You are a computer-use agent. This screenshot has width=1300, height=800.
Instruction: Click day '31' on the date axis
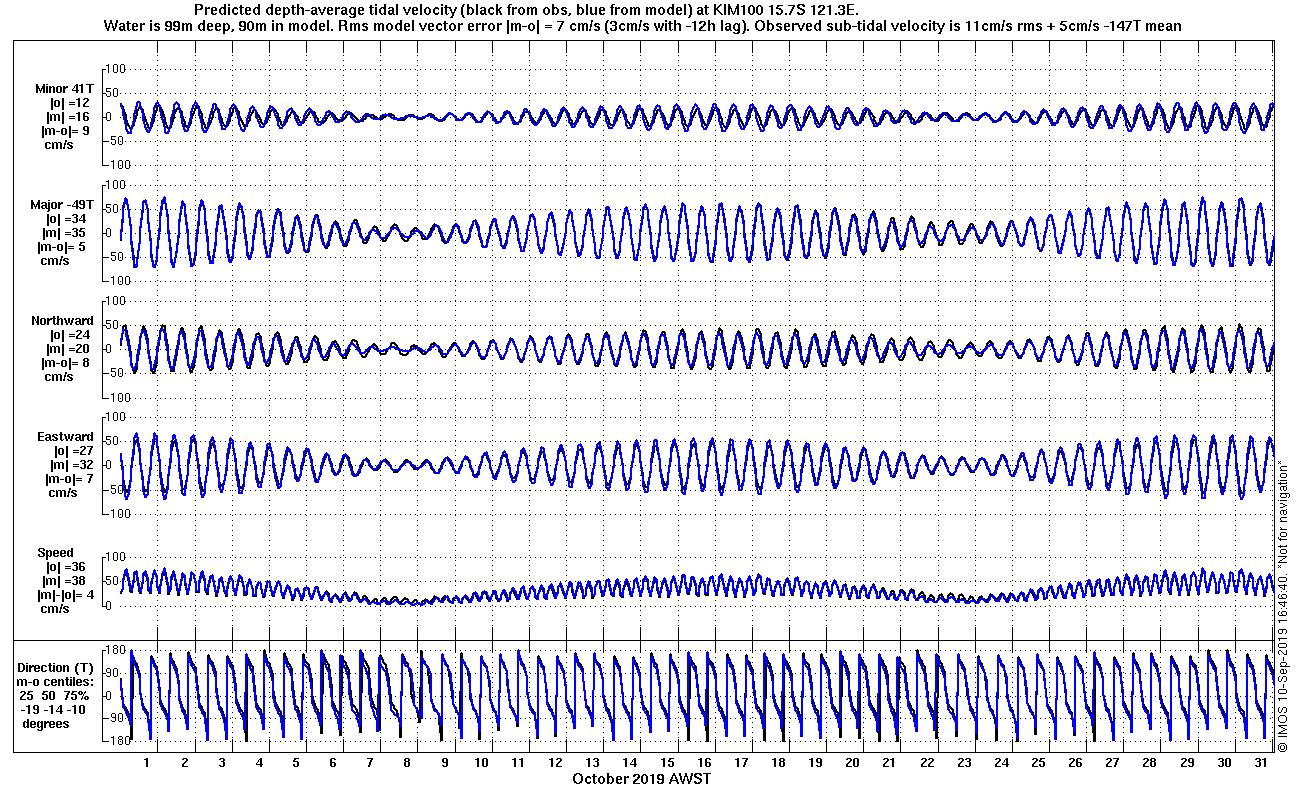coord(1262,763)
